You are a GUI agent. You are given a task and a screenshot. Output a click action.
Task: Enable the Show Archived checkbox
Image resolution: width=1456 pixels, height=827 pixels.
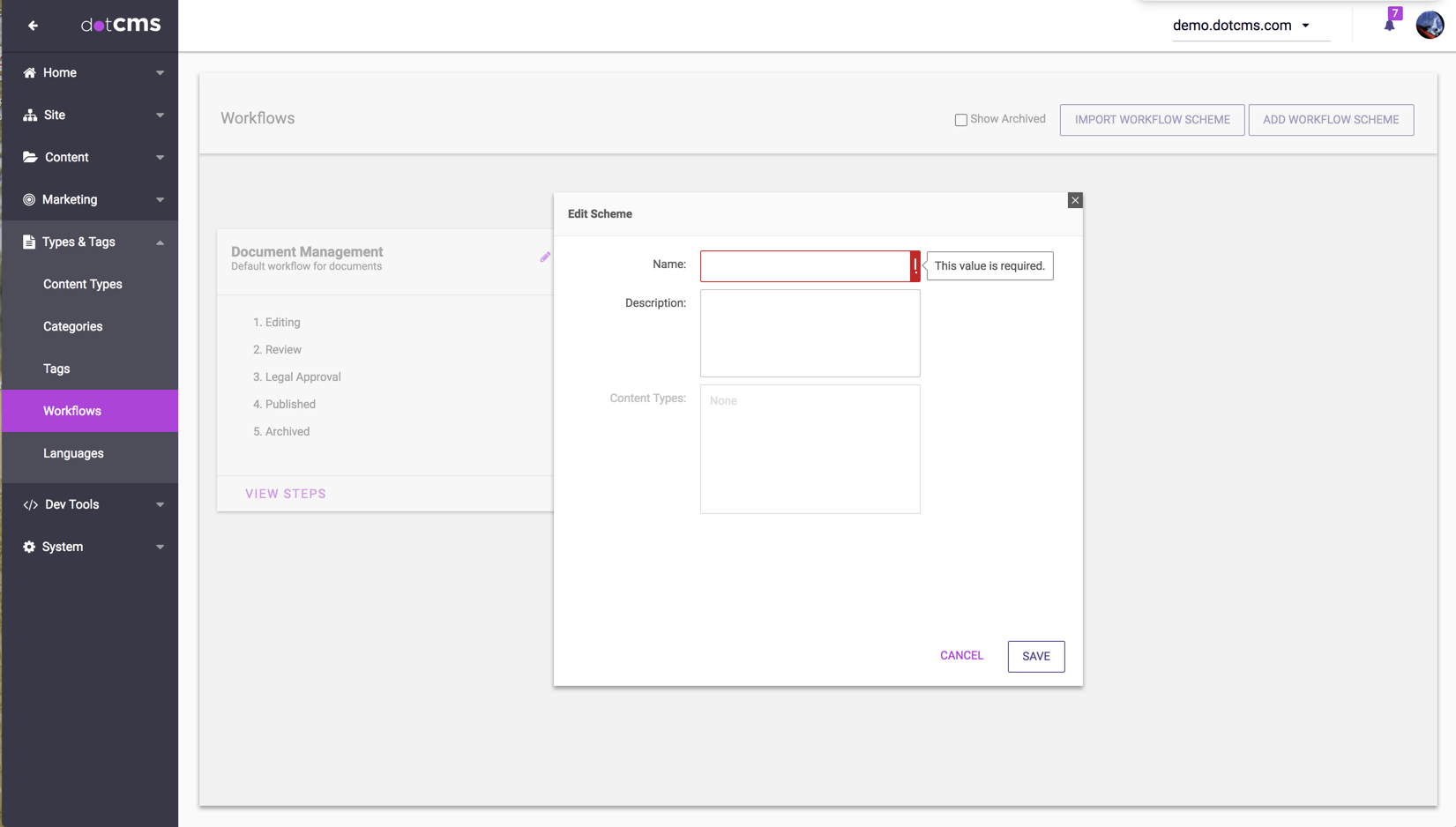960,120
